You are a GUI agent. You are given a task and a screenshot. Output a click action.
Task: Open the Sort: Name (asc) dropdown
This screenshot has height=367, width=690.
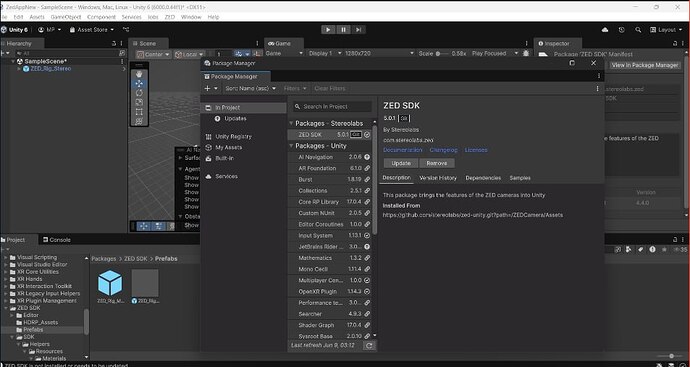(x=250, y=88)
